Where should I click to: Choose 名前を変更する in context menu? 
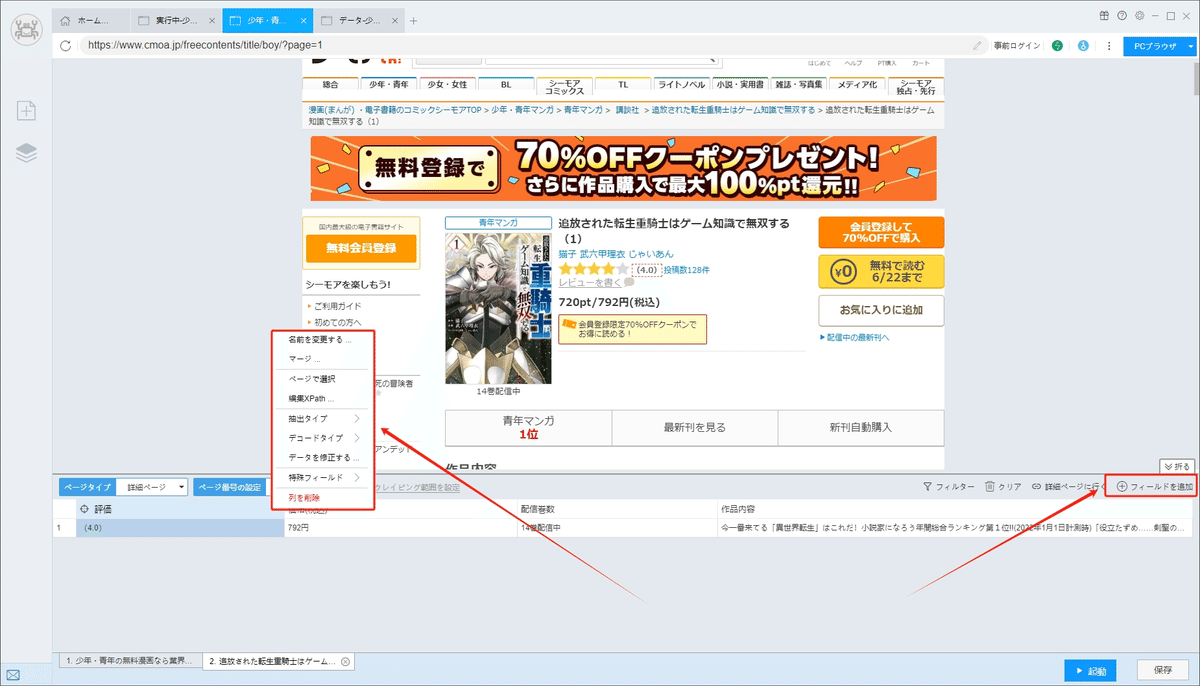[x=323, y=339]
